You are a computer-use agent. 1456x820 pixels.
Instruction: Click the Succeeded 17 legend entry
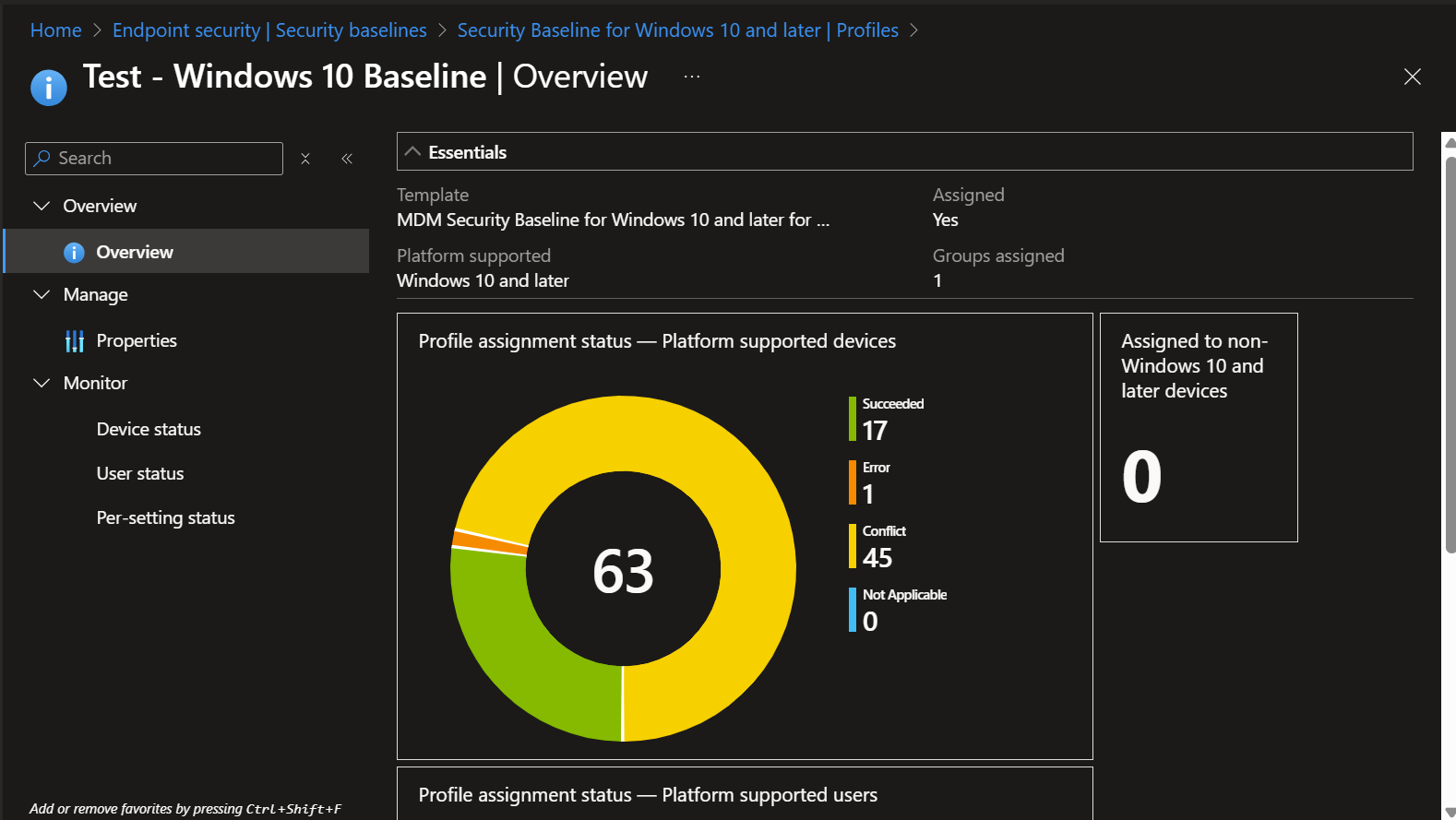(x=886, y=418)
